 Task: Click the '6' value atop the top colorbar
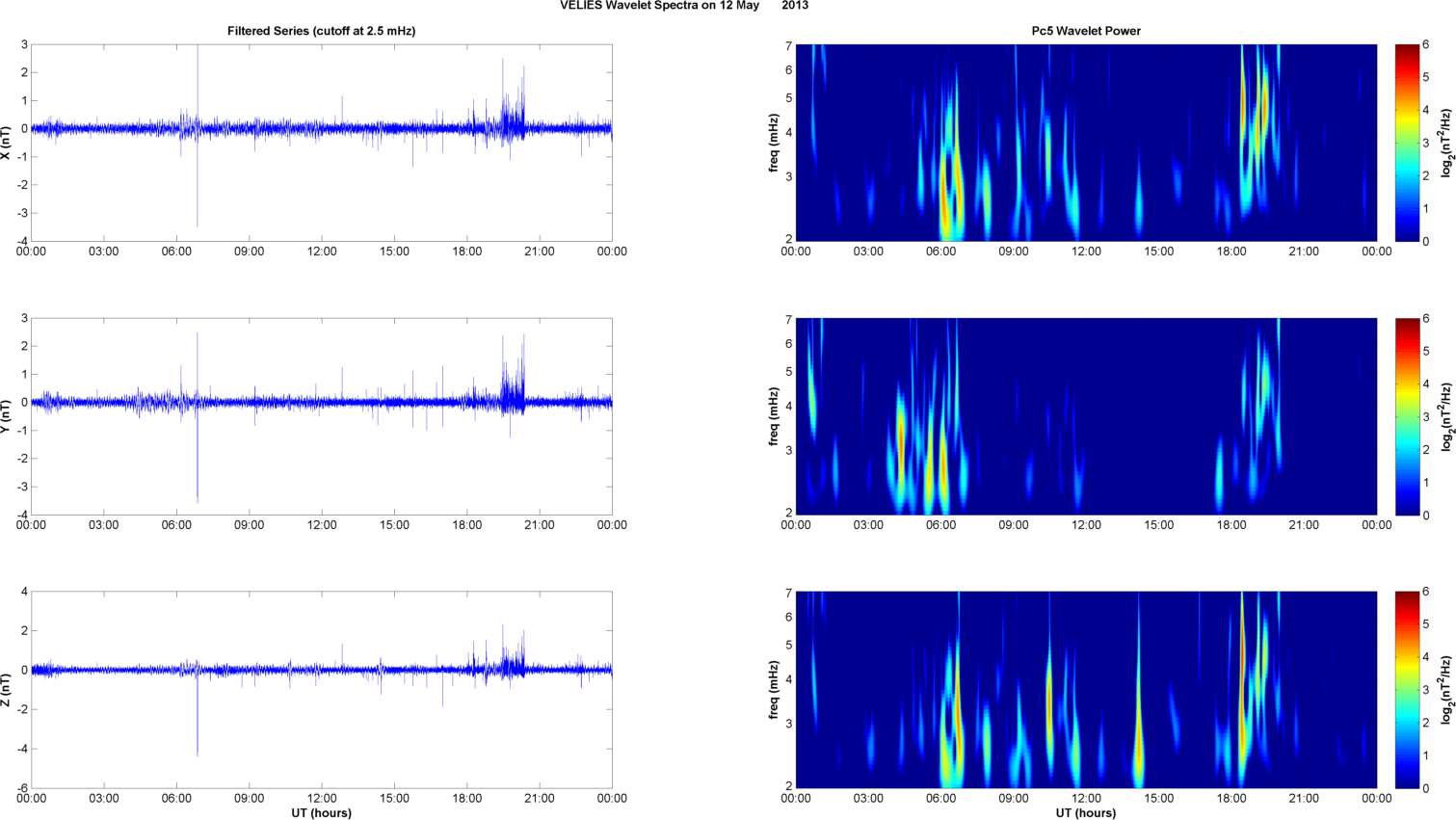tap(1426, 44)
